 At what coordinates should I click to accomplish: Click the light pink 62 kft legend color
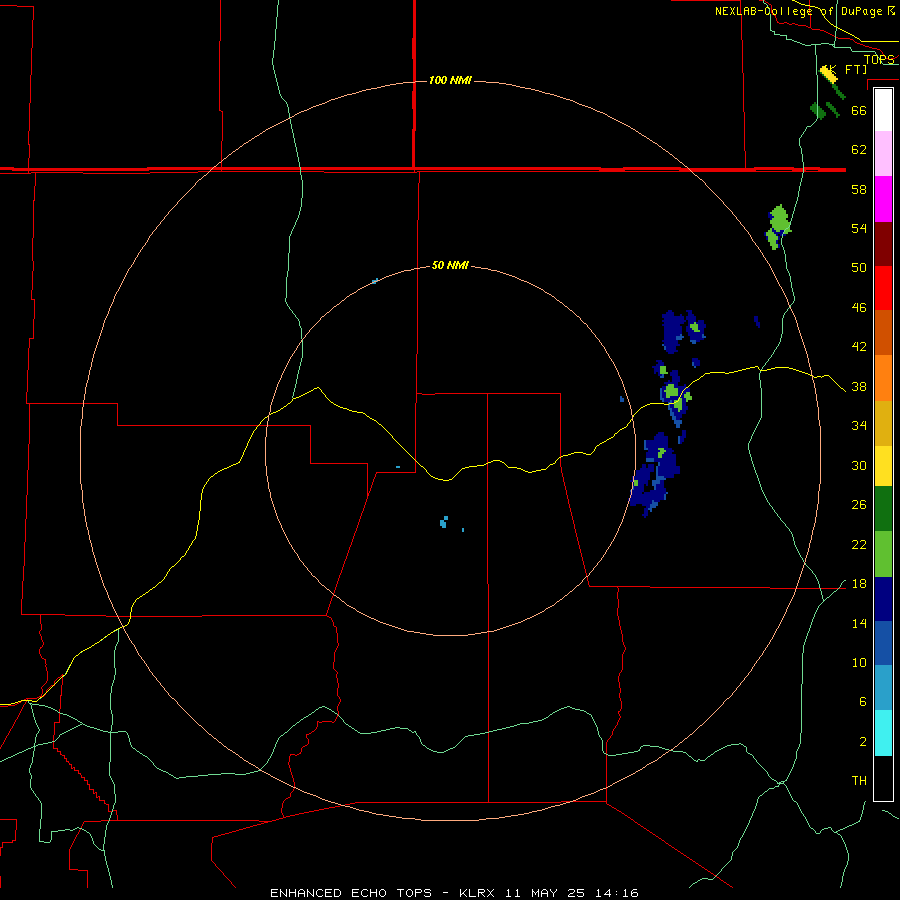pos(883,154)
